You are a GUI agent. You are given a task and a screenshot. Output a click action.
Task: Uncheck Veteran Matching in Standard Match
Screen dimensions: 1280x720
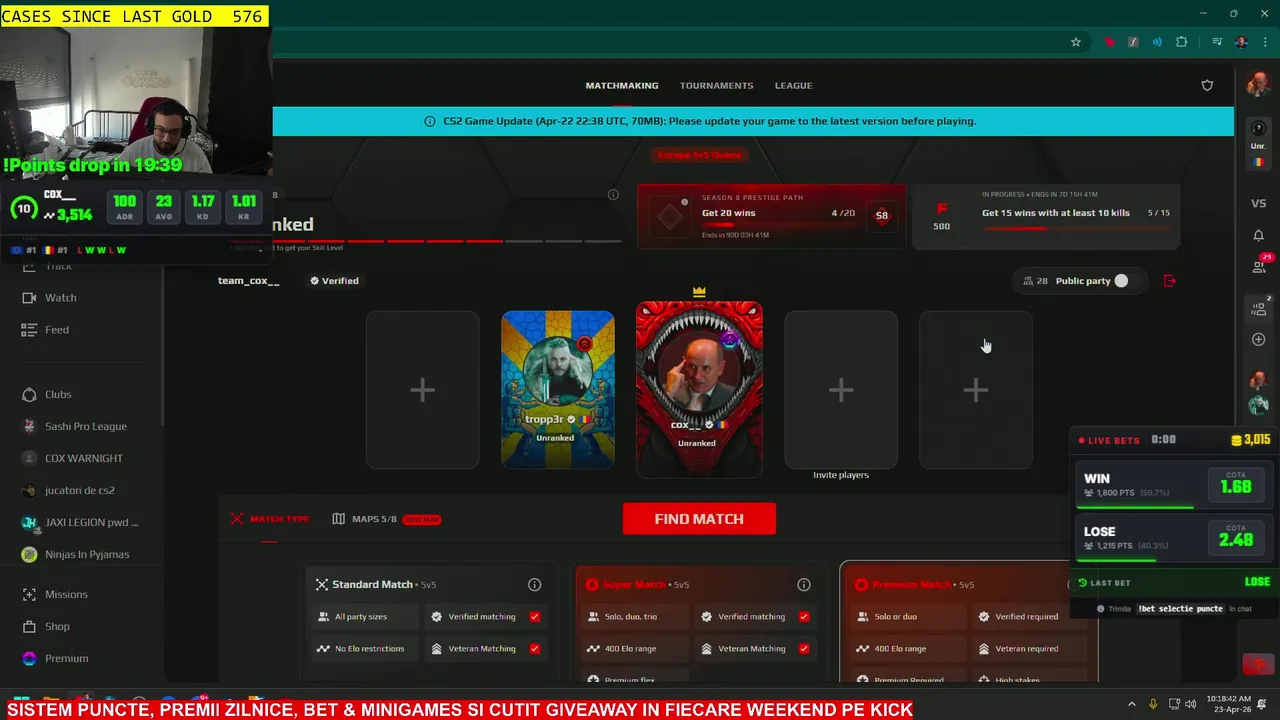click(x=534, y=649)
